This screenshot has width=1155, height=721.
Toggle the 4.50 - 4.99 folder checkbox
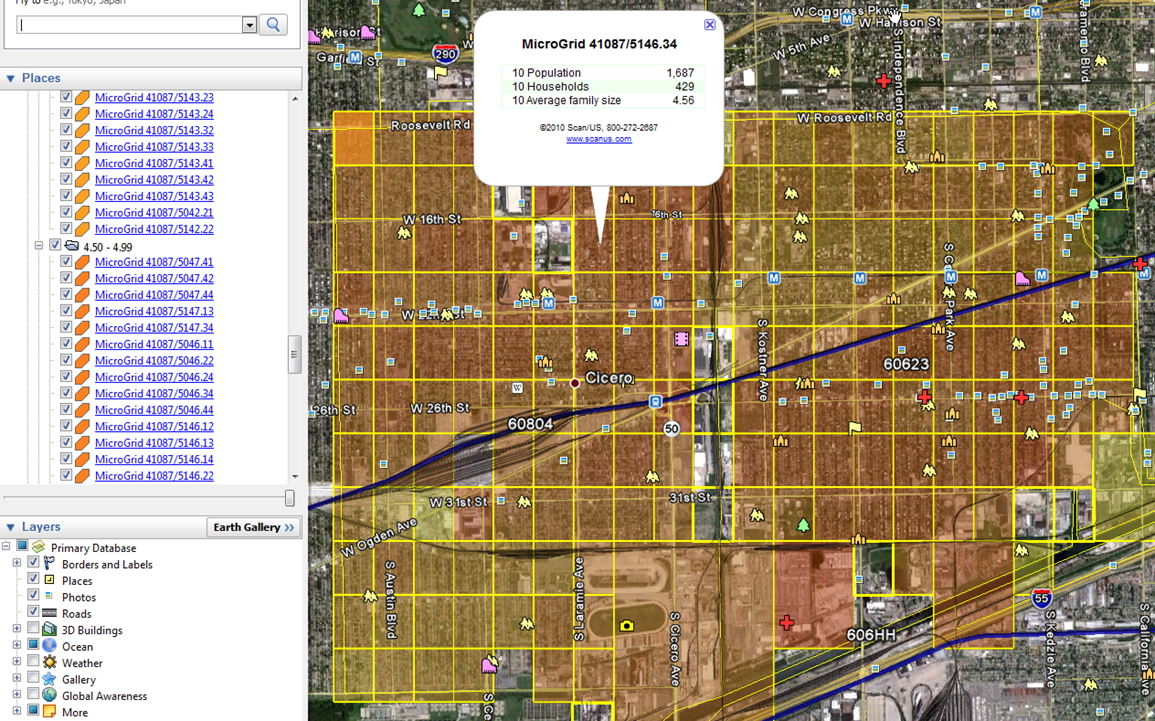[55, 245]
